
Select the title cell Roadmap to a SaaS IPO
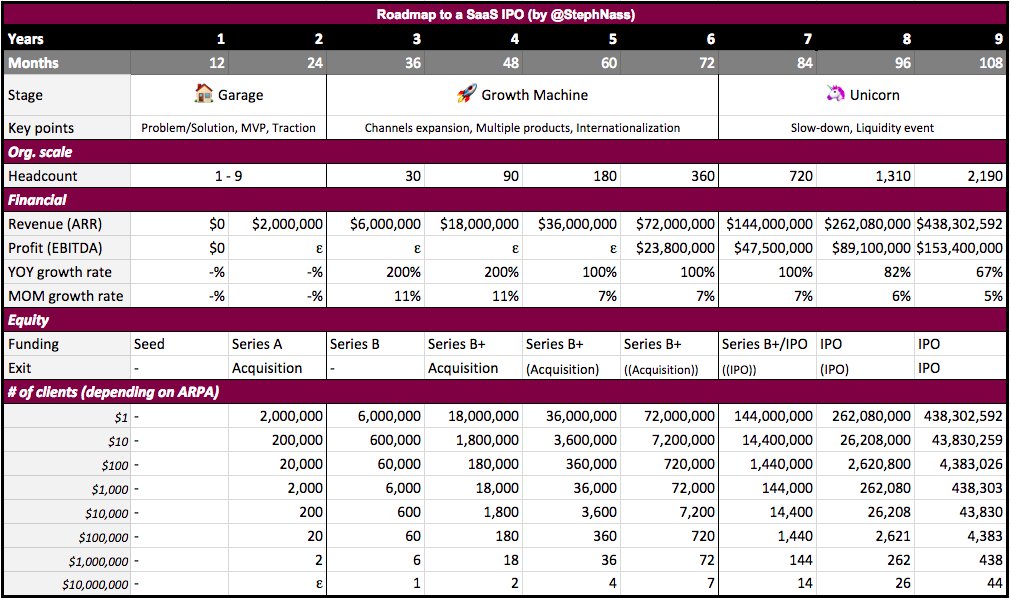click(x=506, y=14)
